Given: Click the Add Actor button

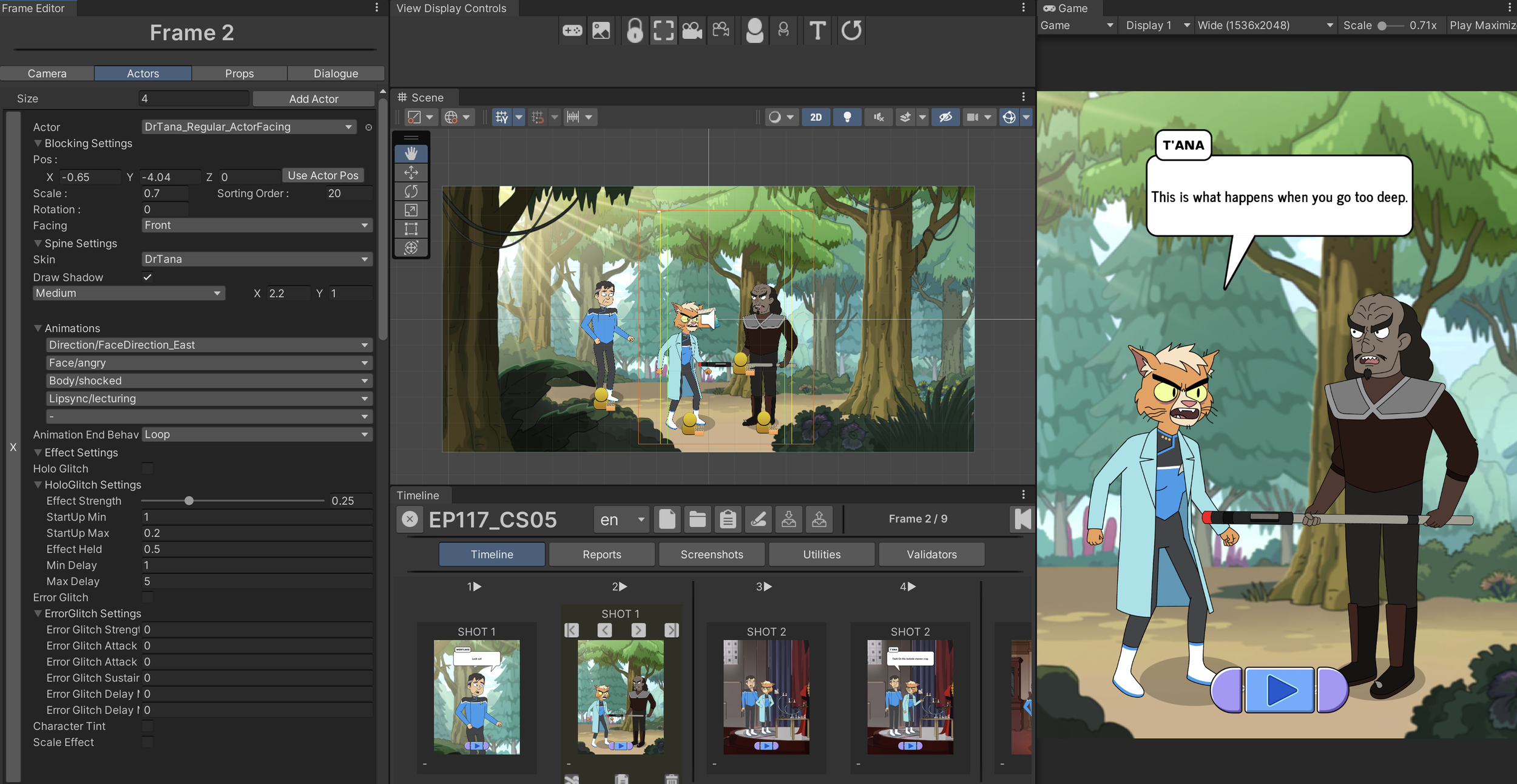Looking at the screenshot, I should pyautogui.click(x=313, y=99).
